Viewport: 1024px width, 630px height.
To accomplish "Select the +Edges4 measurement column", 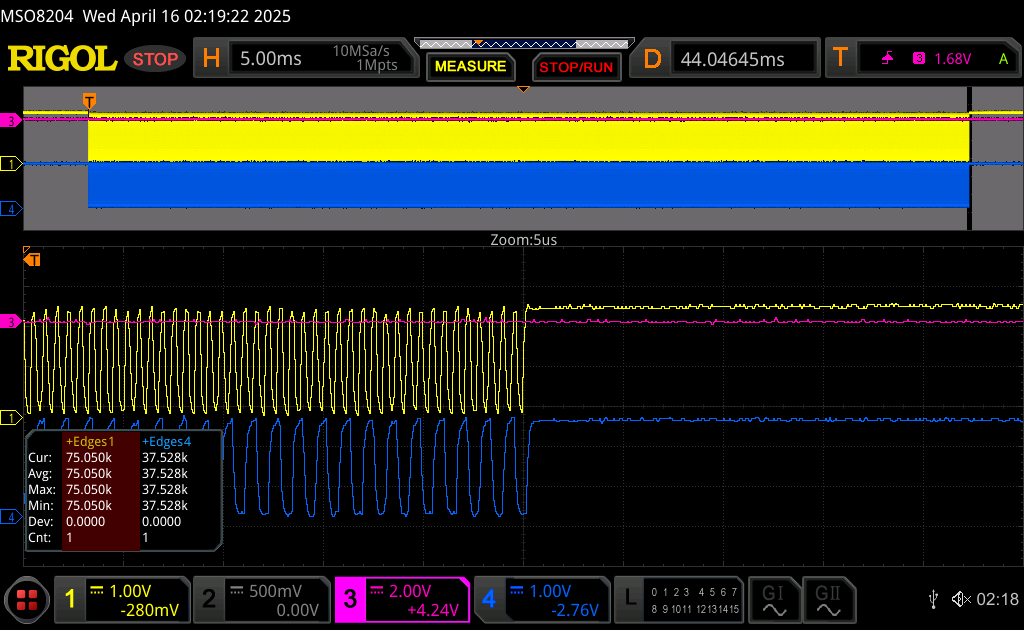I will click(165, 441).
